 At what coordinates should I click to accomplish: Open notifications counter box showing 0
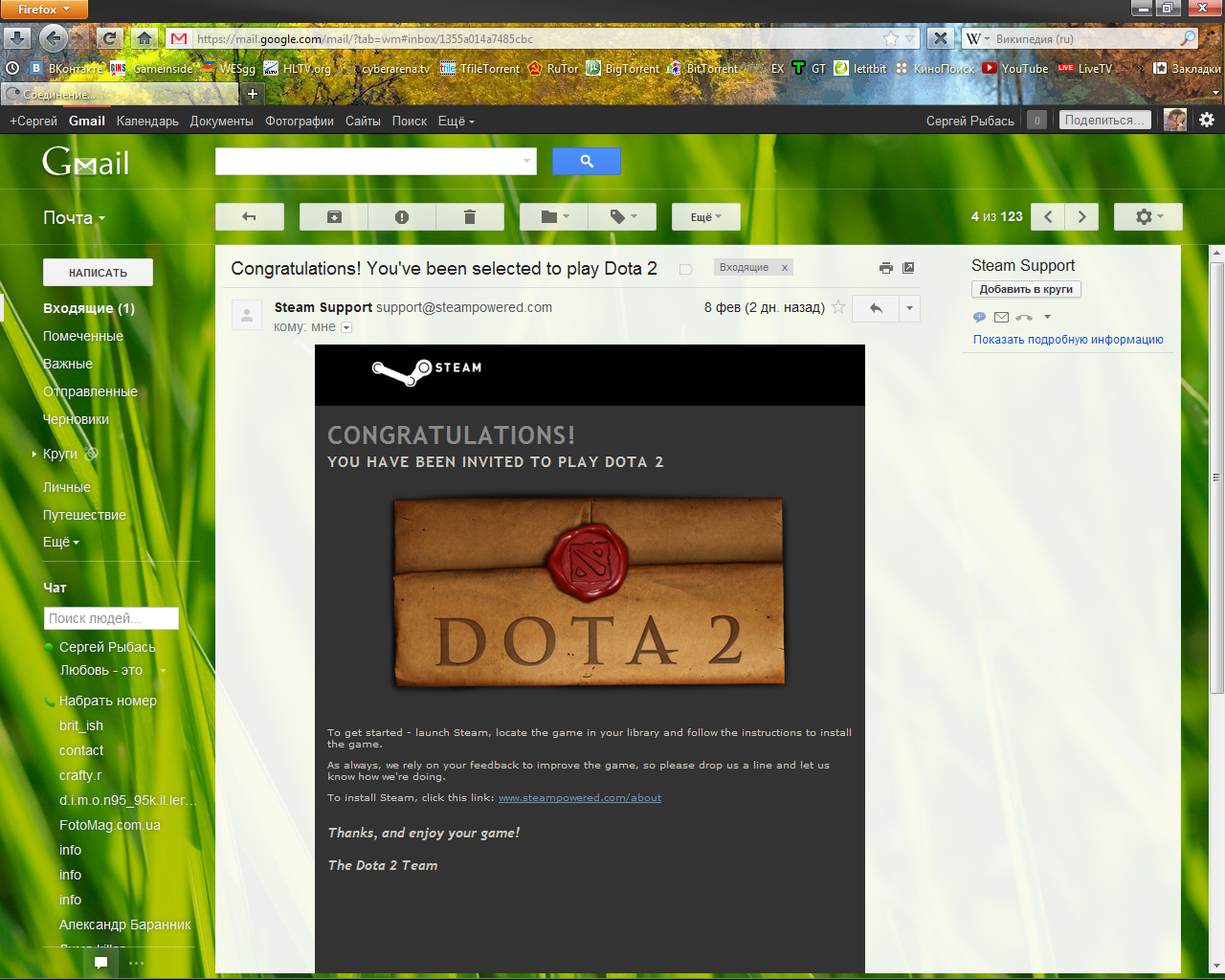tap(1036, 120)
